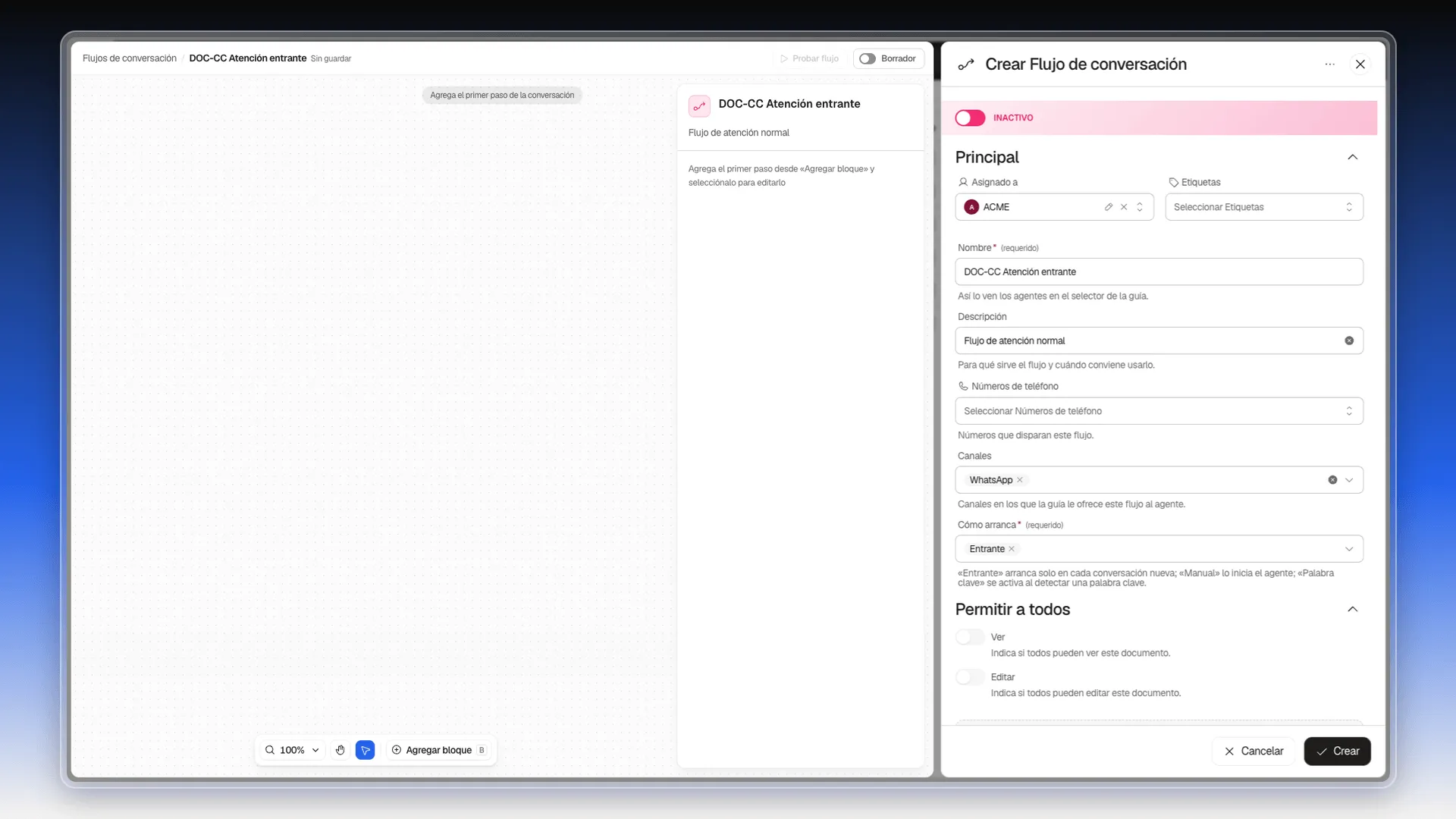The height and width of the screenshot is (819, 1456).
Task: Click the DOC-CC Atención entrante breadcrumb title
Action: click(x=248, y=58)
